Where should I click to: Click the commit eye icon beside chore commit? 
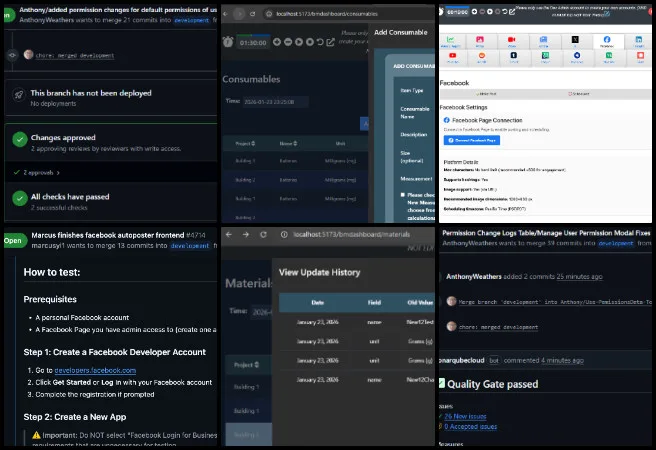click(x=11, y=55)
